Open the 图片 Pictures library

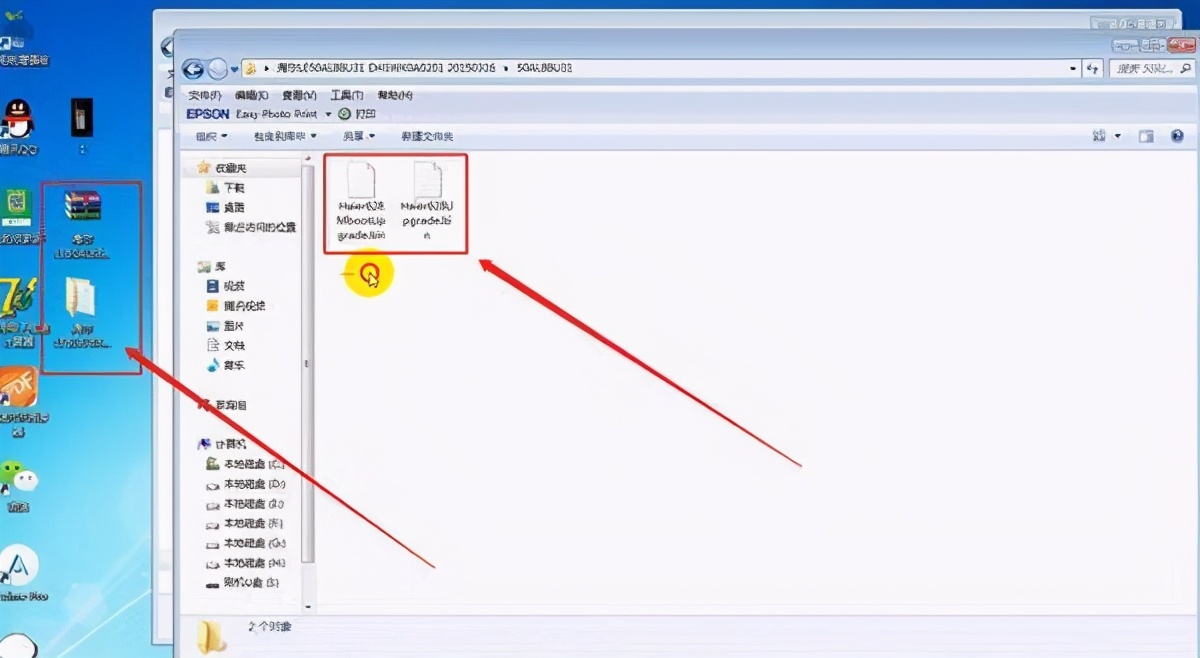point(225,326)
